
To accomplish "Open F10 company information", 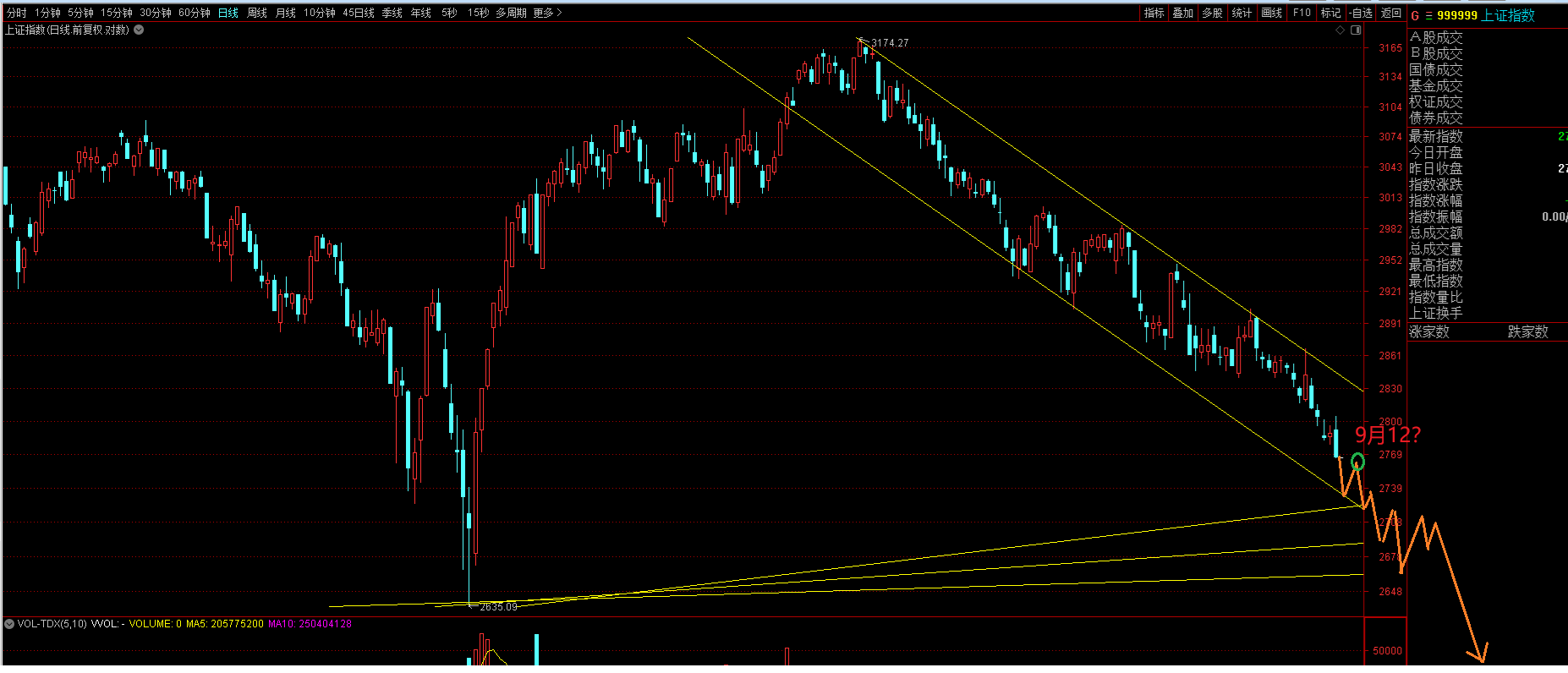I will 1302,13.
